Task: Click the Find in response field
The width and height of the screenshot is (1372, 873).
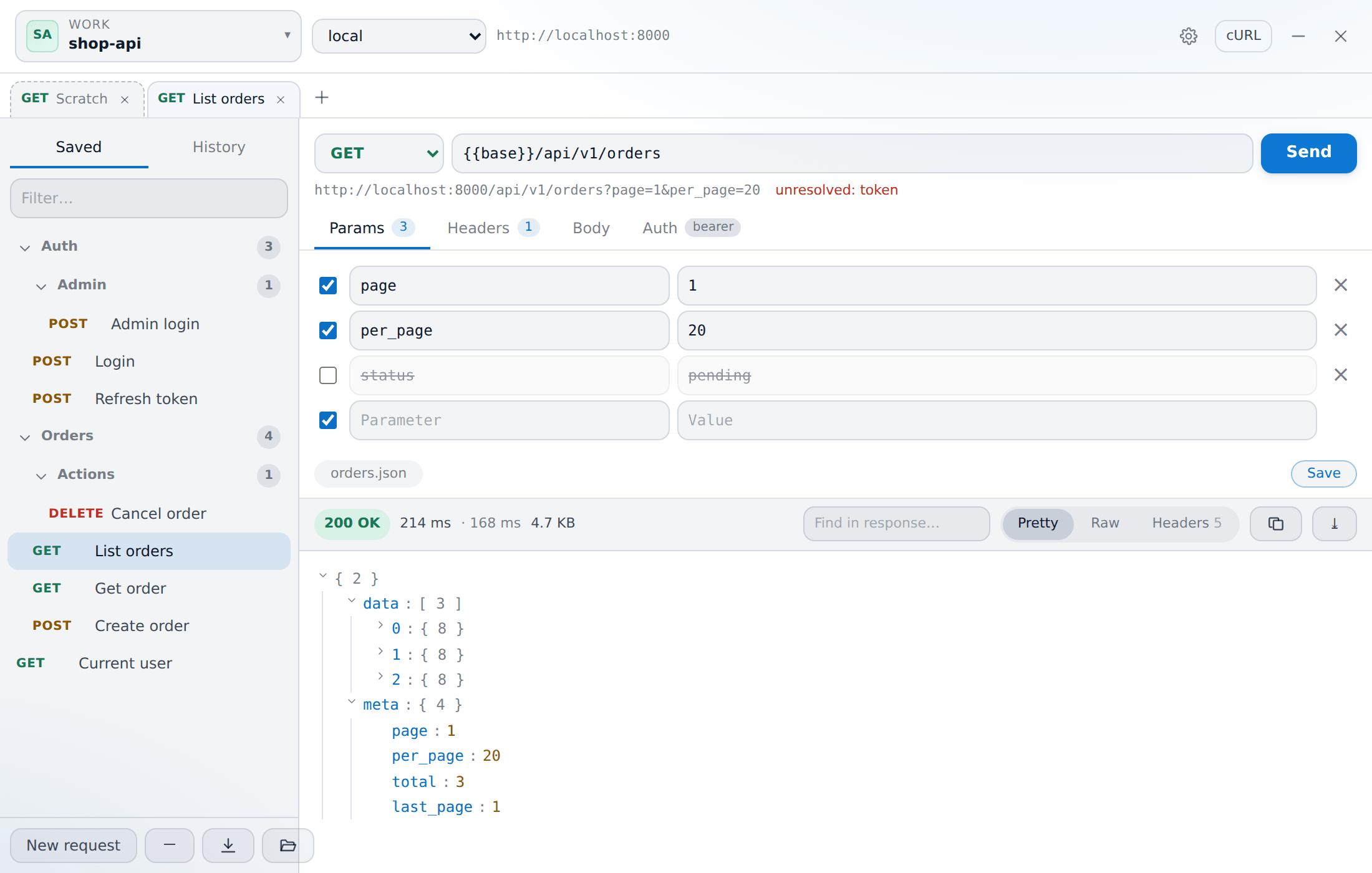Action: click(896, 523)
